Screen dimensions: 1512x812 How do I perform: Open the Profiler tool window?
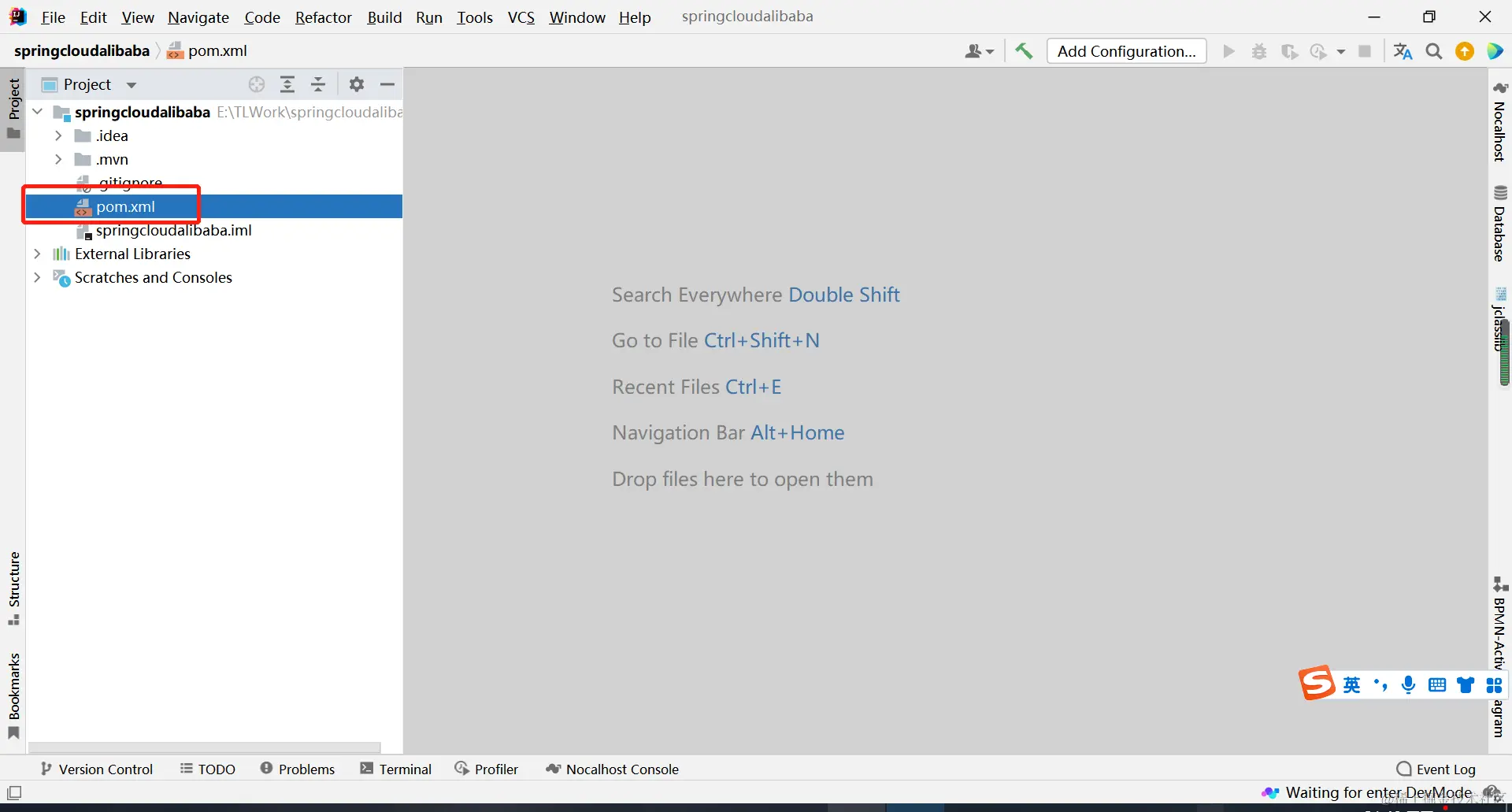tap(487, 769)
